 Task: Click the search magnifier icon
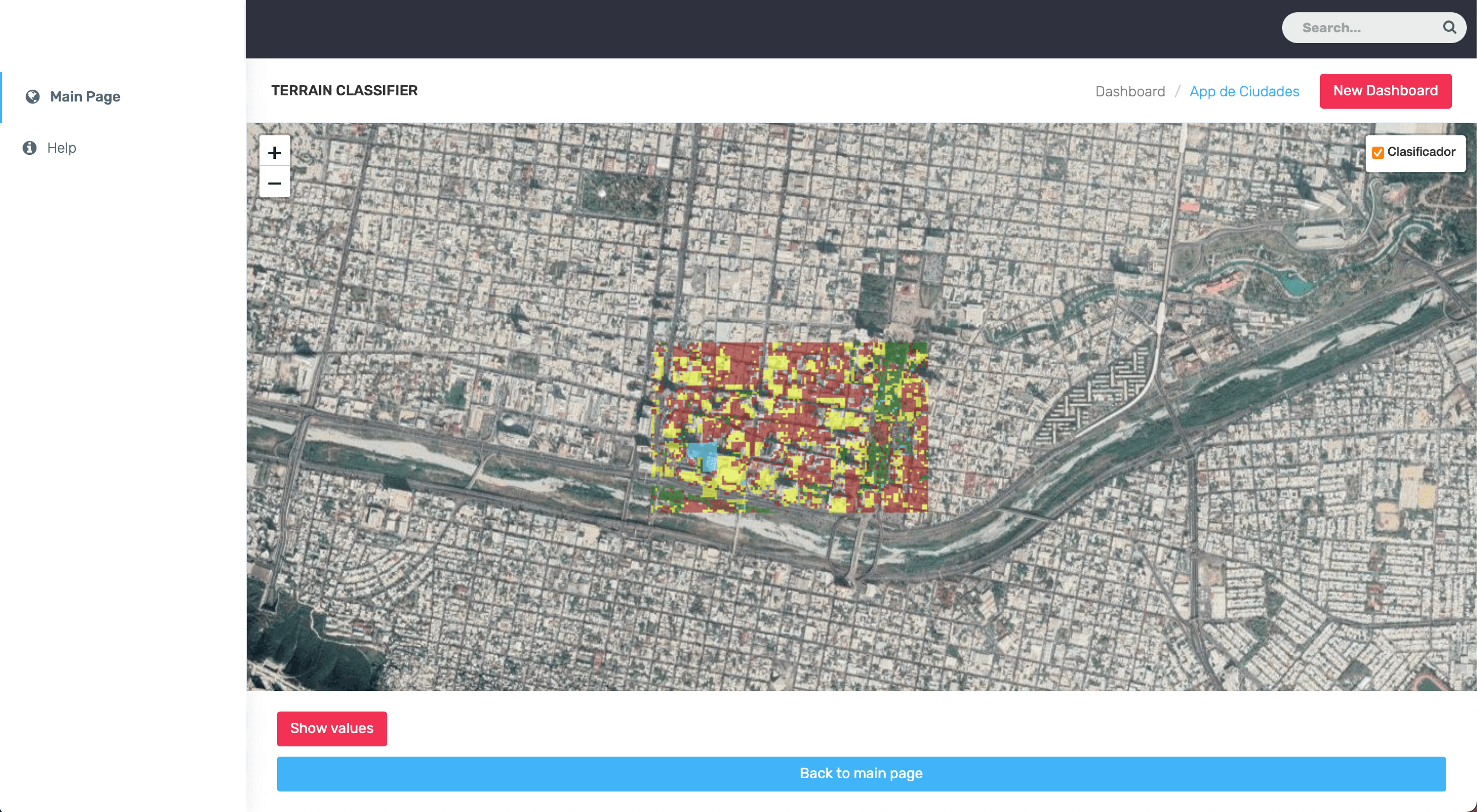(x=1449, y=28)
